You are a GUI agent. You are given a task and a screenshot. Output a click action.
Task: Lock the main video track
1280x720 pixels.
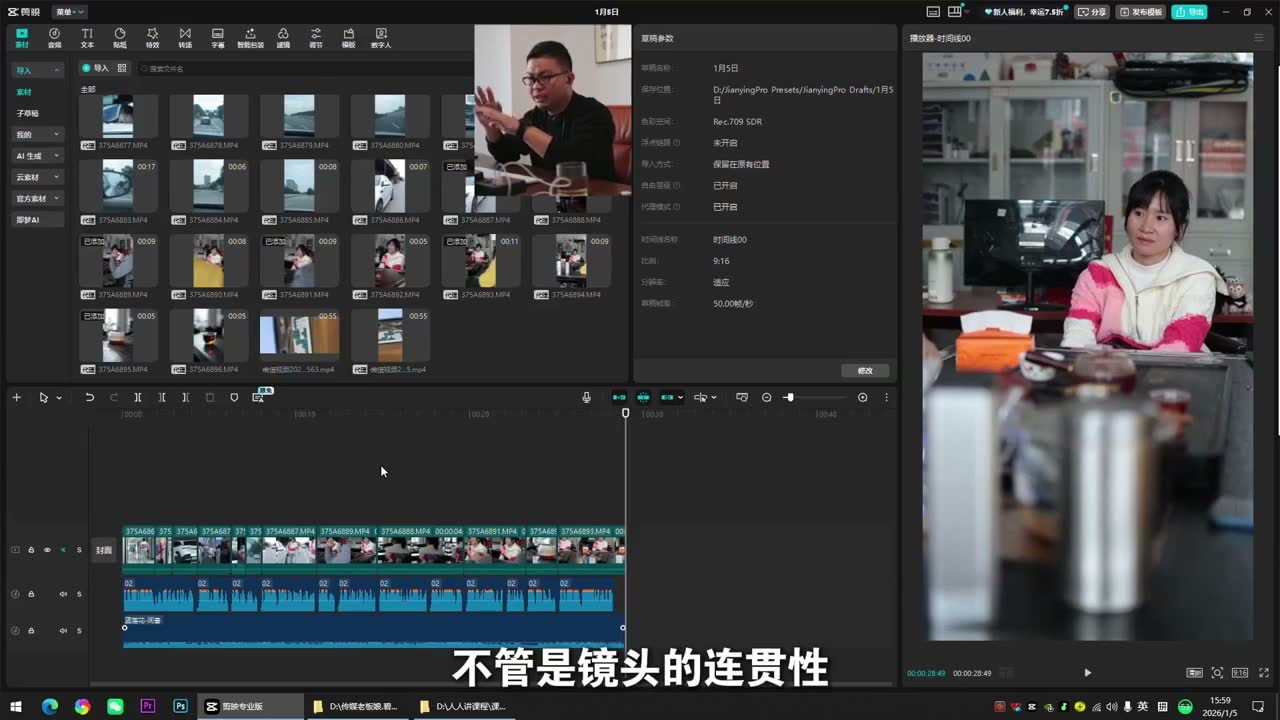31,550
